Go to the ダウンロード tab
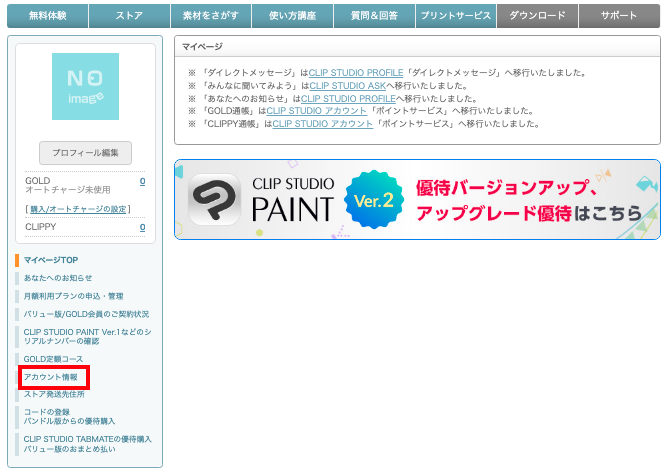670x474 pixels. (x=538, y=16)
